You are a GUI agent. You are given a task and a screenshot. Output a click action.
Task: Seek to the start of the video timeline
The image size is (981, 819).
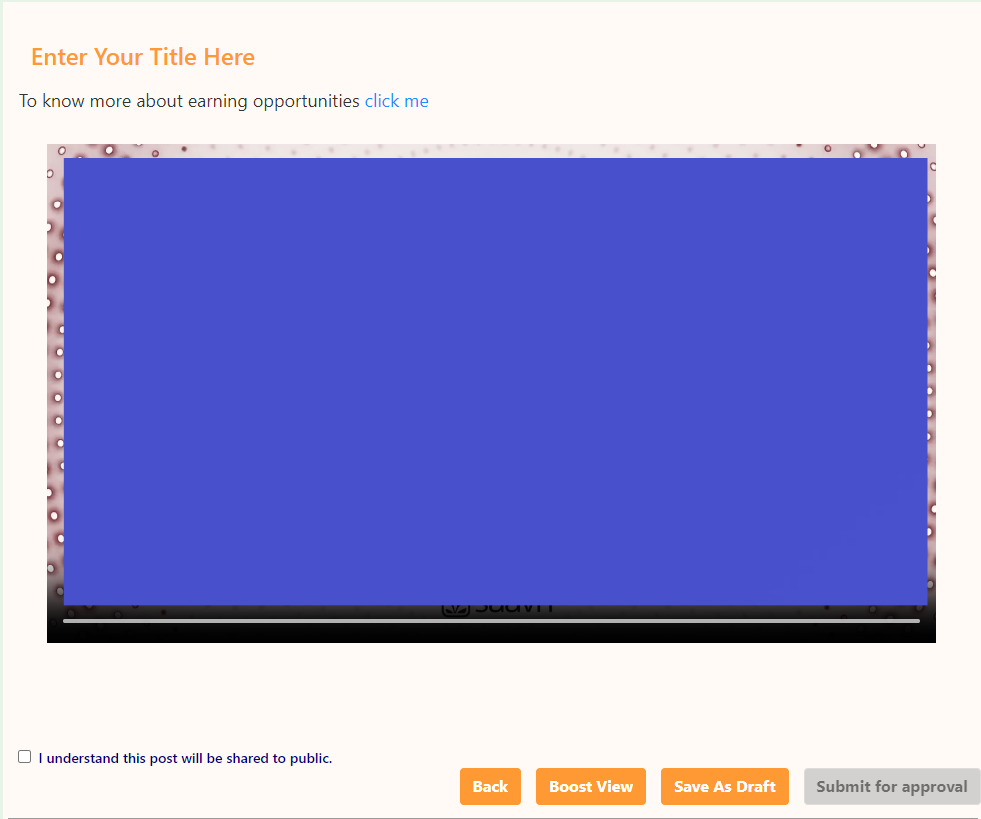click(65, 621)
